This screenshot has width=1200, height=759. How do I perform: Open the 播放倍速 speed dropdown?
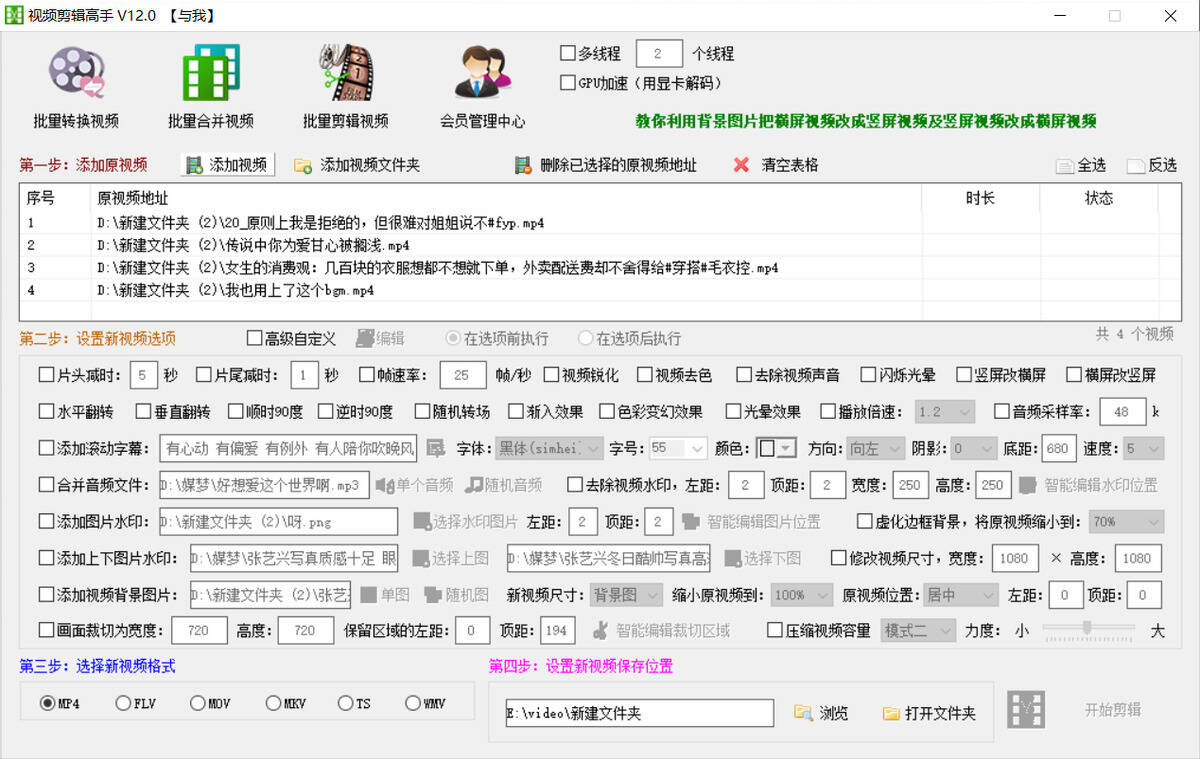click(944, 411)
